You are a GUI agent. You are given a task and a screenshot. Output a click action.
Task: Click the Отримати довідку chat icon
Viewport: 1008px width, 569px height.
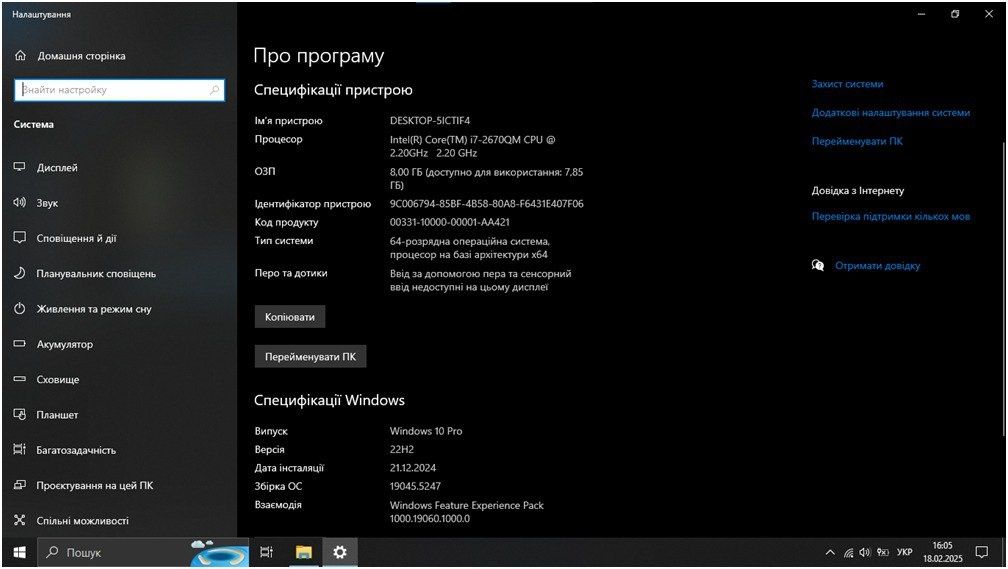818,266
